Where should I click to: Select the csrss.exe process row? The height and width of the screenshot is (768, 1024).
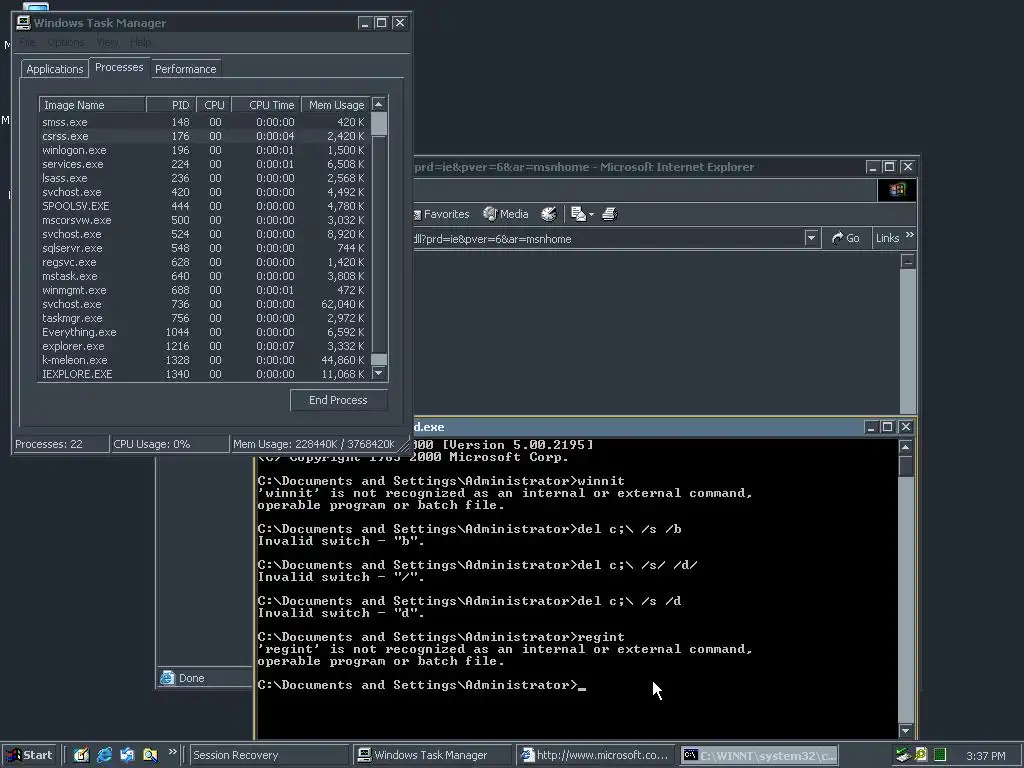click(x=204, y=136)
